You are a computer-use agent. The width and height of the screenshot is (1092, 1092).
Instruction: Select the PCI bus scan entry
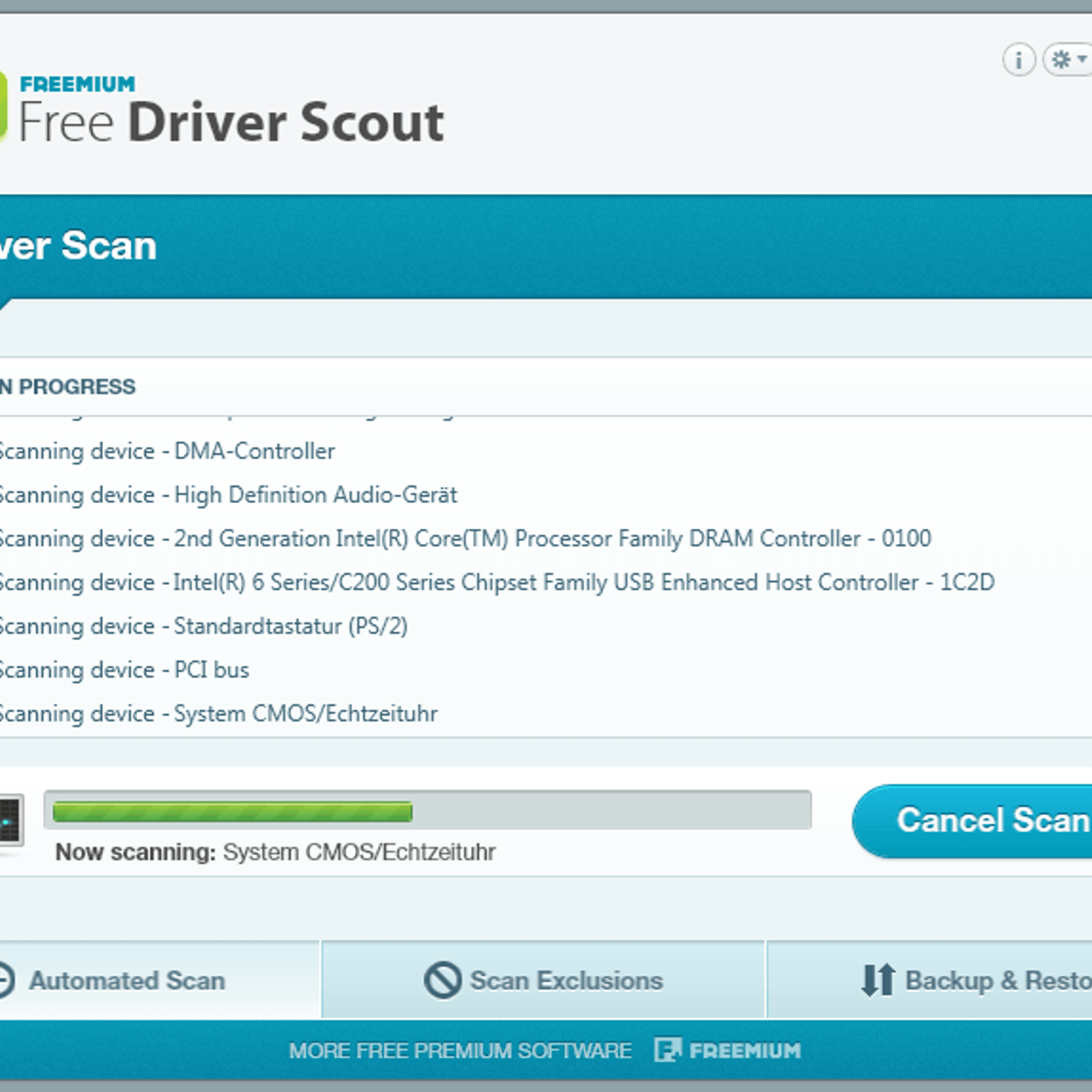124,670
